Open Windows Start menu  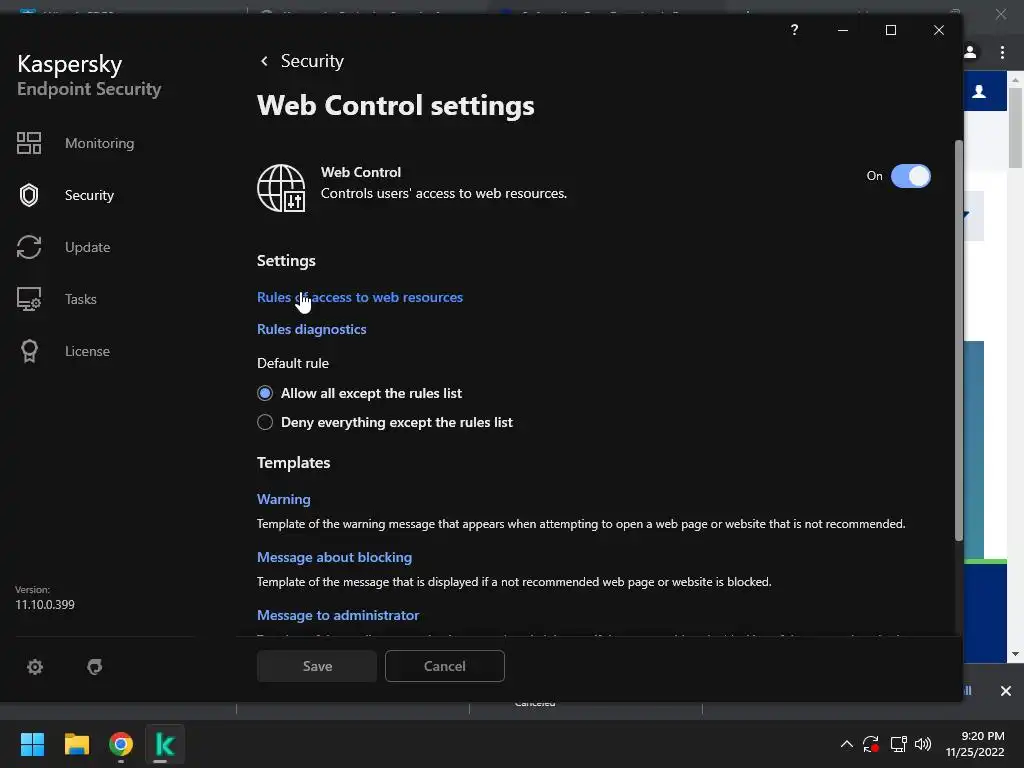click(x=32, y=744)
